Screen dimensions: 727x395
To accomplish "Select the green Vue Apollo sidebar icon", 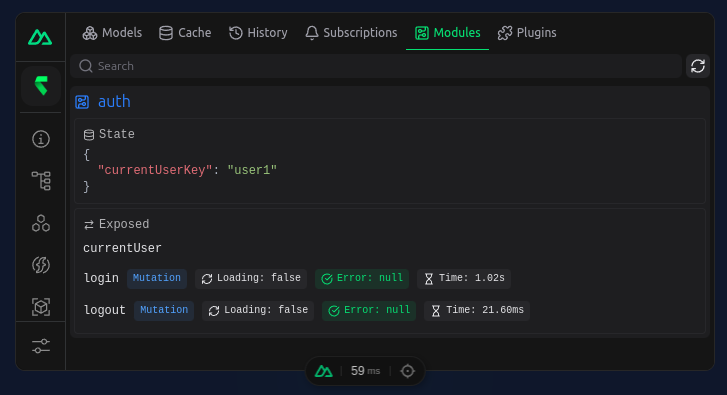I will (41, 86).
